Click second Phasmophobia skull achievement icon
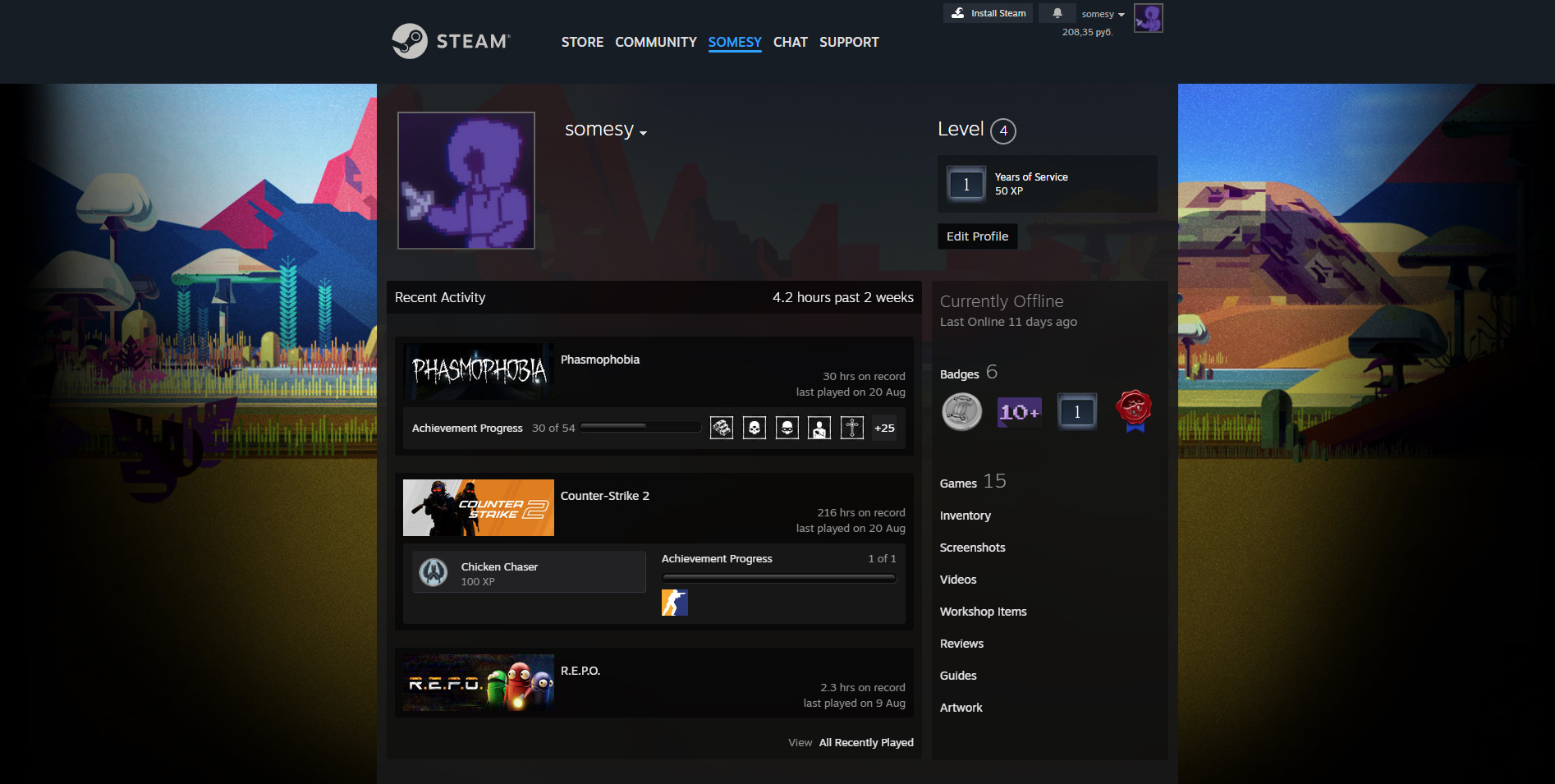 (755, 428)
